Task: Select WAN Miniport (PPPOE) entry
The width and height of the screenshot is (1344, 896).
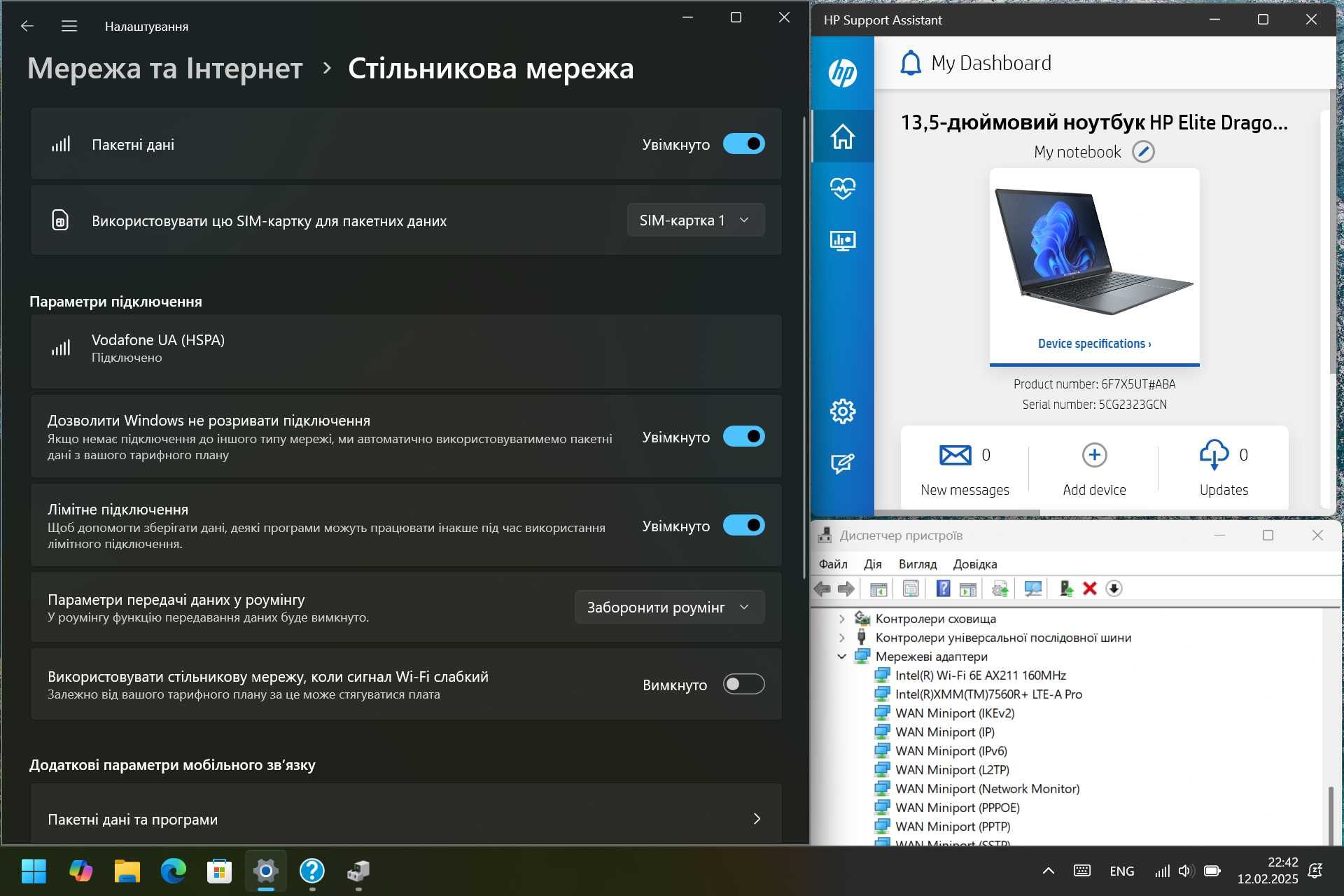Action: tap(957, 808)
